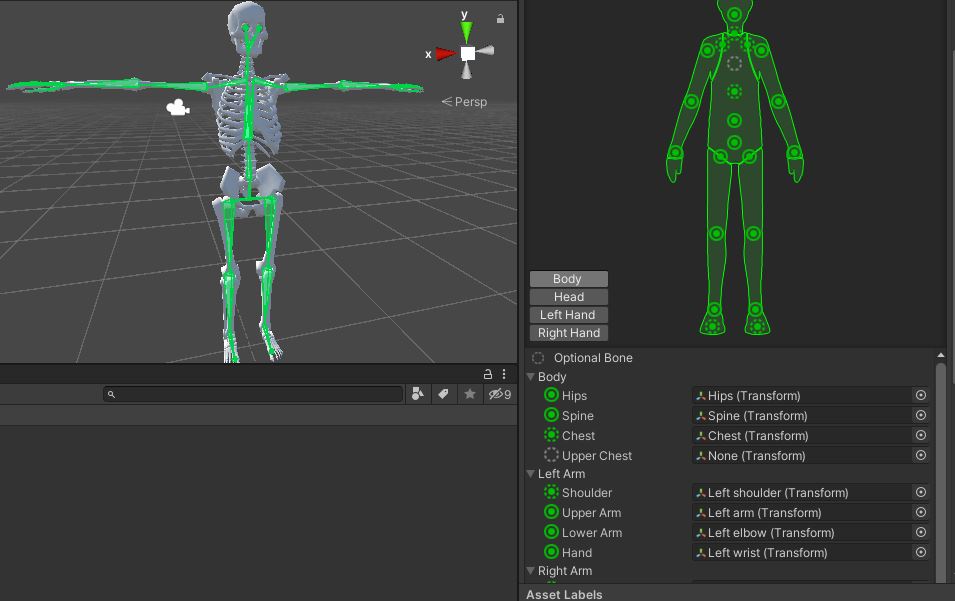Toggle the Persp projection mode label
This screenshot has height=601, width=955.
coord(465,101)
